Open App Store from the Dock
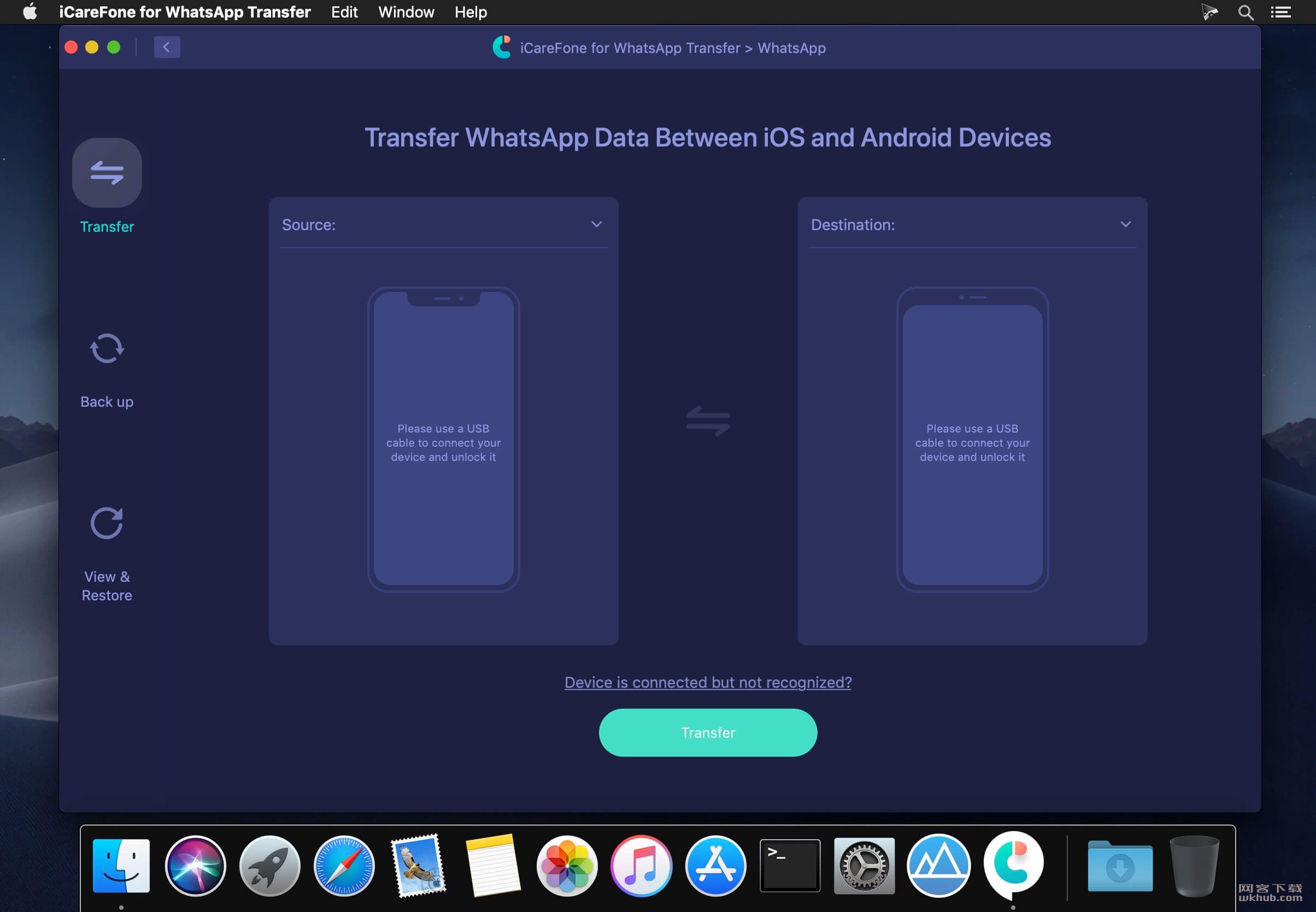Viewport: 1316px width, 912px height. (x=716, y=866)
